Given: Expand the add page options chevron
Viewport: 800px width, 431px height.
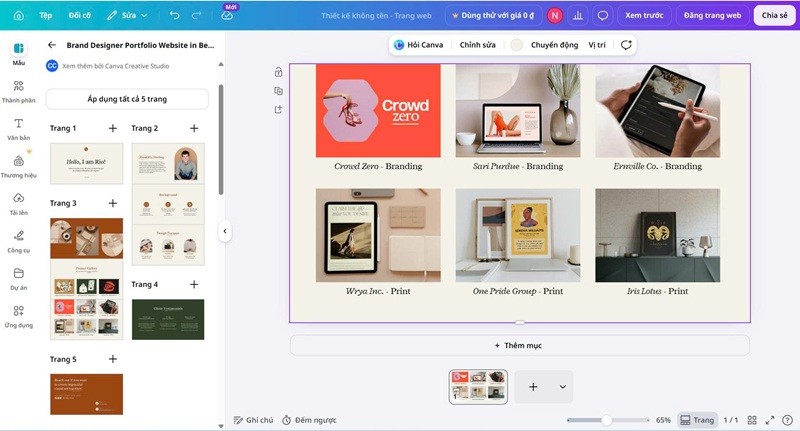Looking at the screenshot, I should point(562,387).
